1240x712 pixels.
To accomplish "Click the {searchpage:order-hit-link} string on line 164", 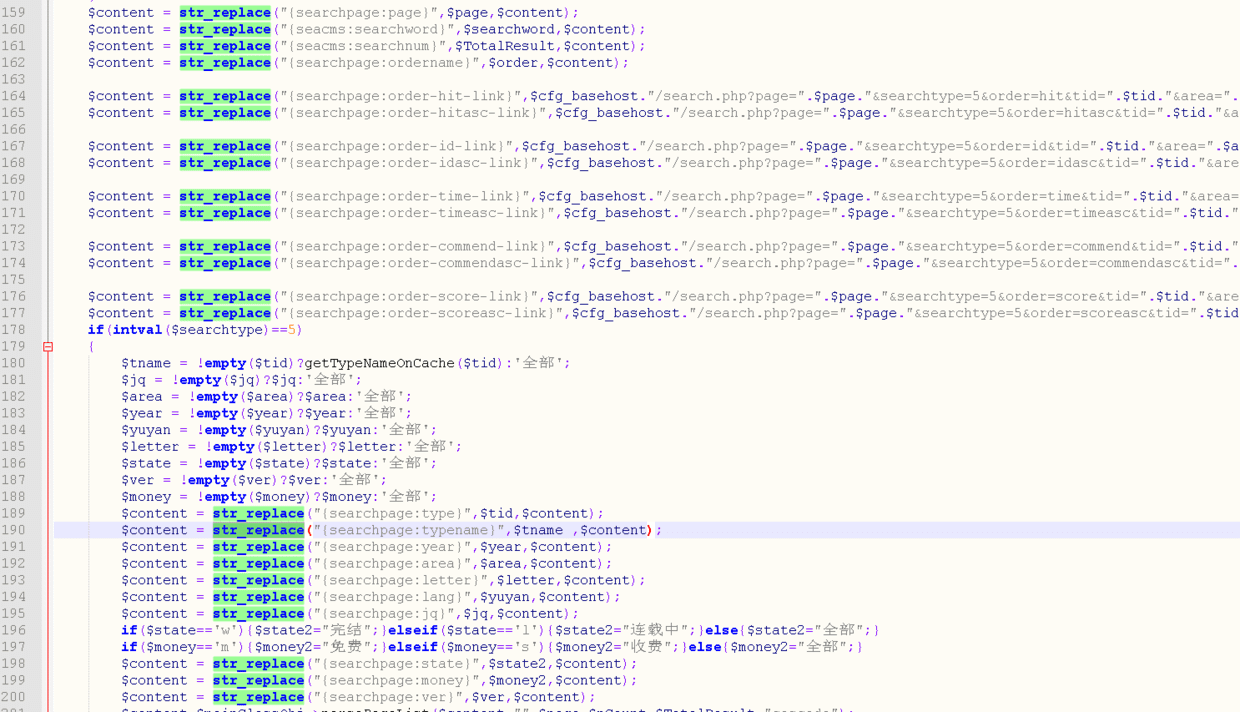I will (x=401, y=96).
